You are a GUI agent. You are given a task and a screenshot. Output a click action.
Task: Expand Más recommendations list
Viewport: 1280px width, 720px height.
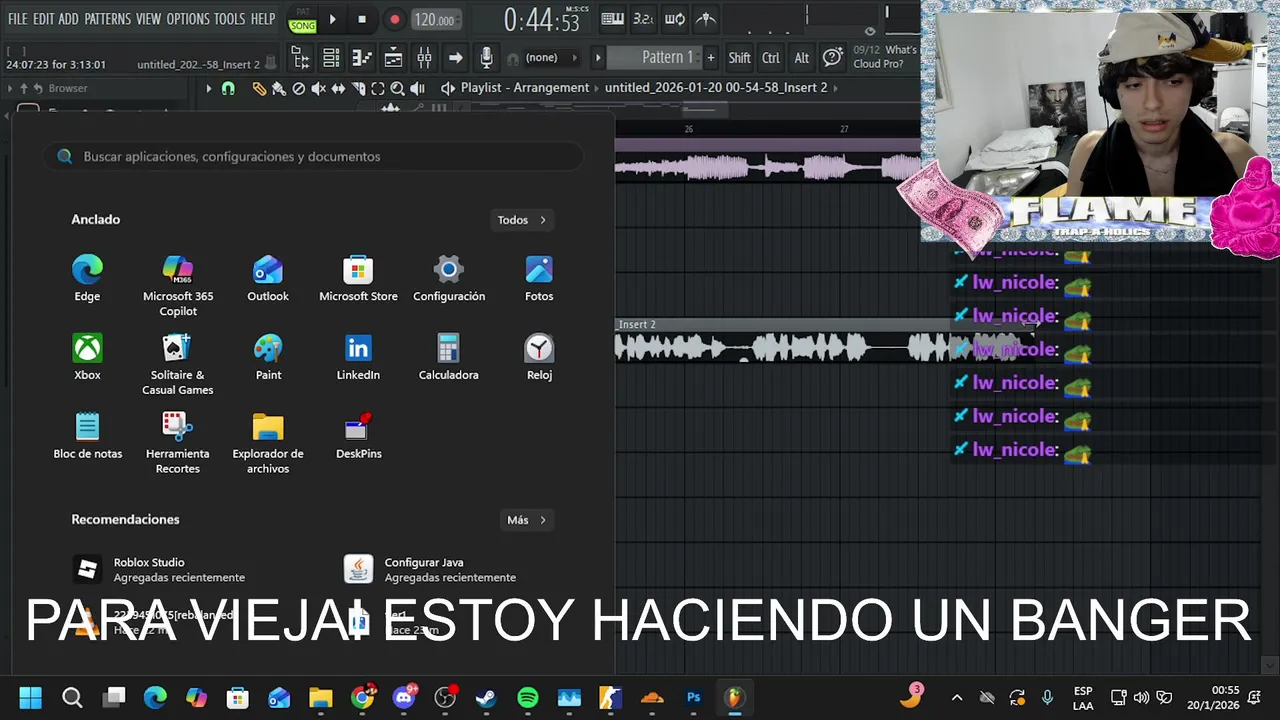527,520
